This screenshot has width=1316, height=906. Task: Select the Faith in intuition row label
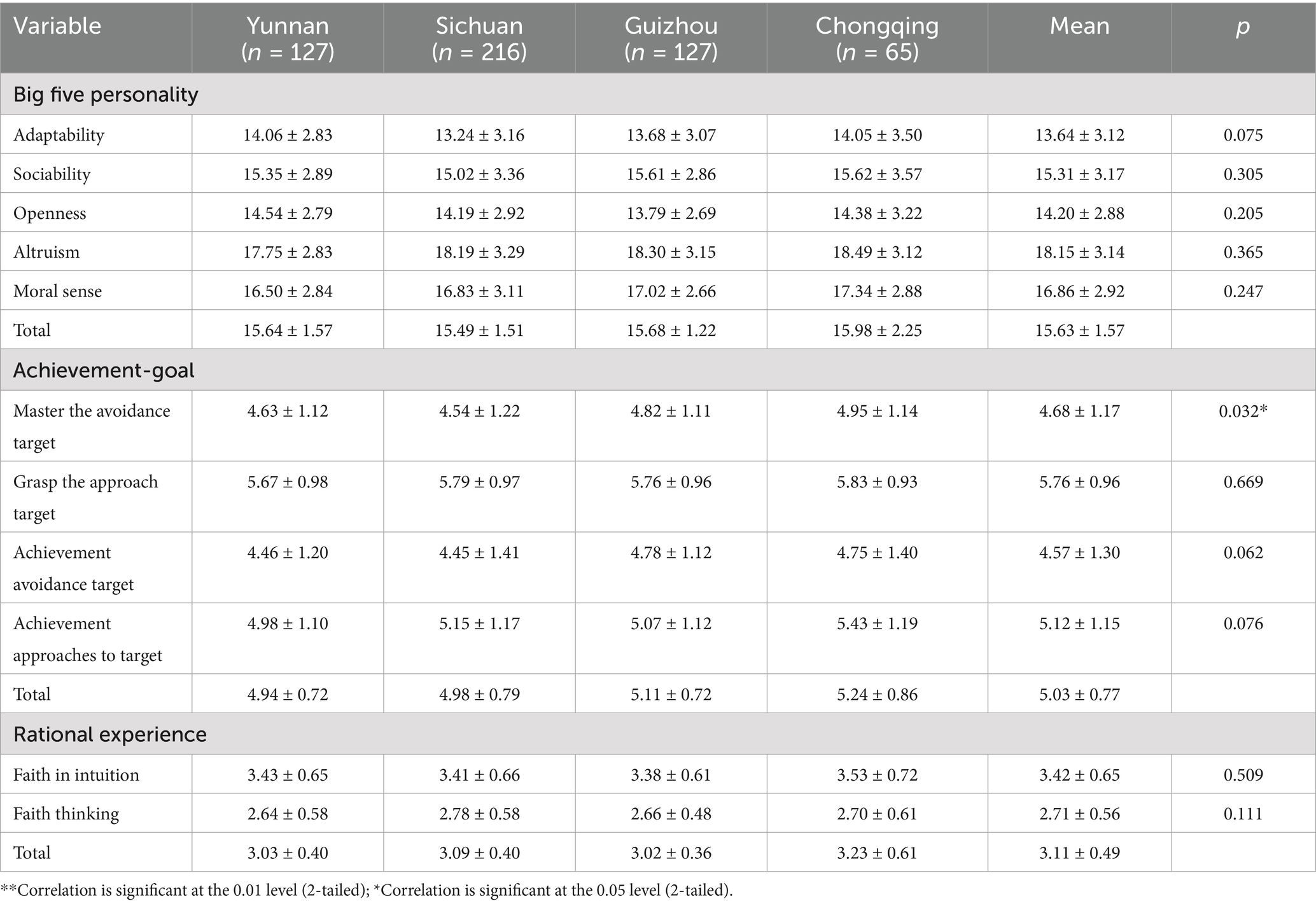(76, 775)
